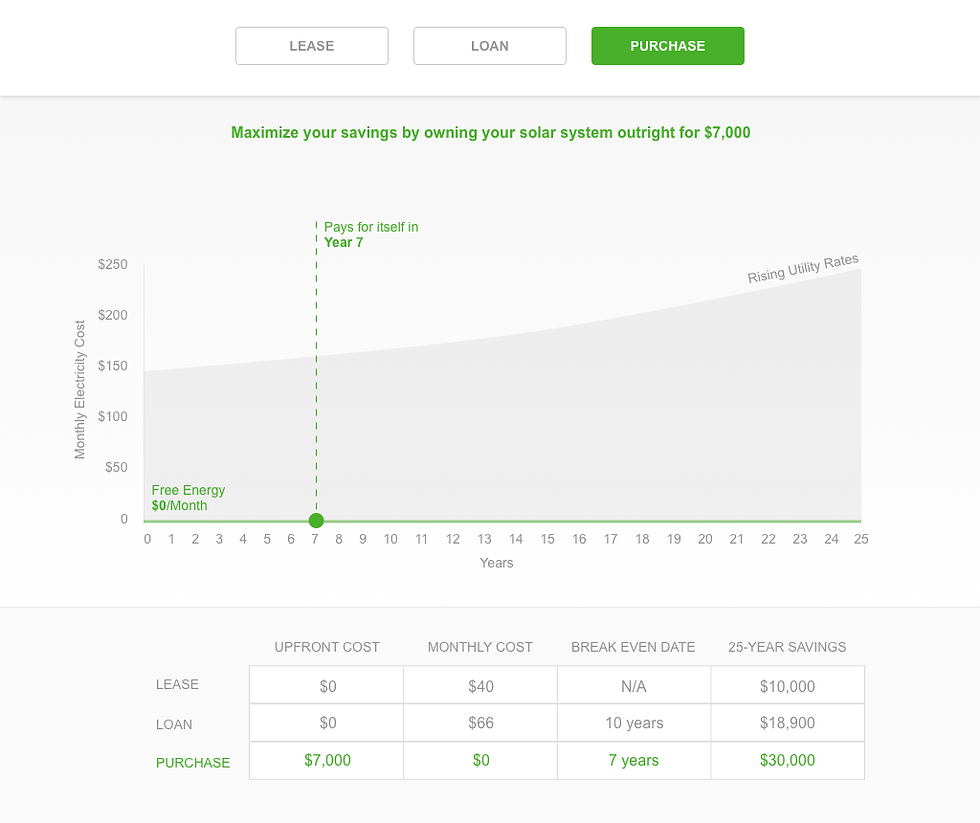Click the $10,000 lease savings cell
980x823 pixels.
pos(788,686)
